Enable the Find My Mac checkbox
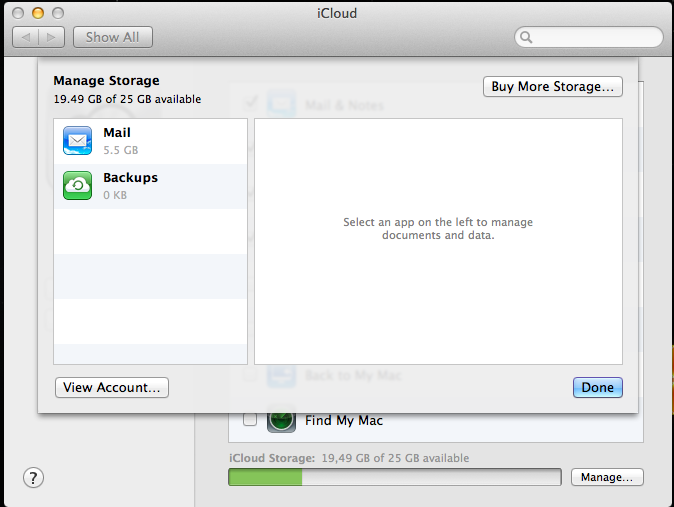The width and height of the screenshot is (674, 507). coord(250,419)
